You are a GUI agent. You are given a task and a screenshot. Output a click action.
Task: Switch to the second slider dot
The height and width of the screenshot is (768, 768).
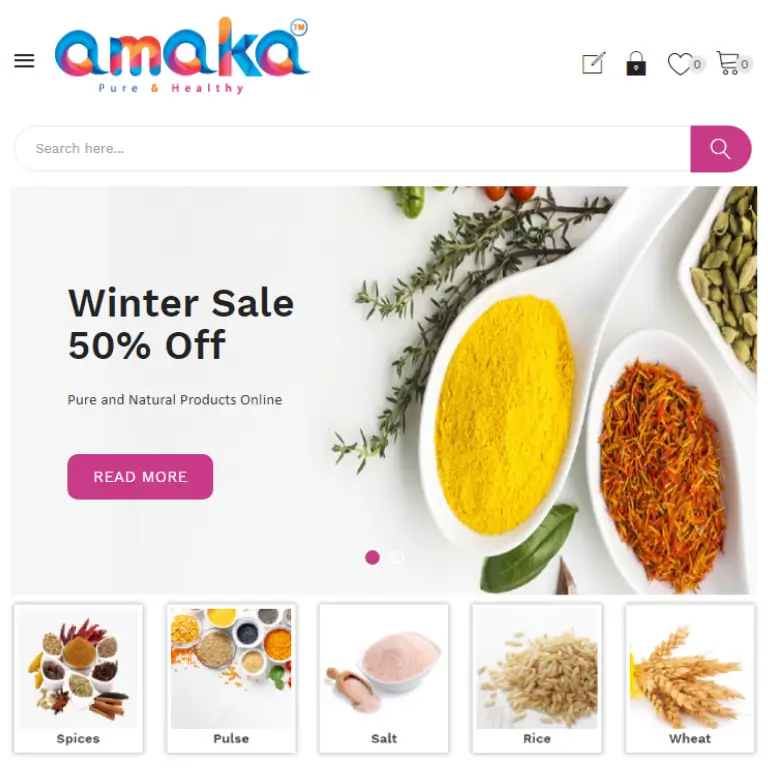[x=397, y=557]
